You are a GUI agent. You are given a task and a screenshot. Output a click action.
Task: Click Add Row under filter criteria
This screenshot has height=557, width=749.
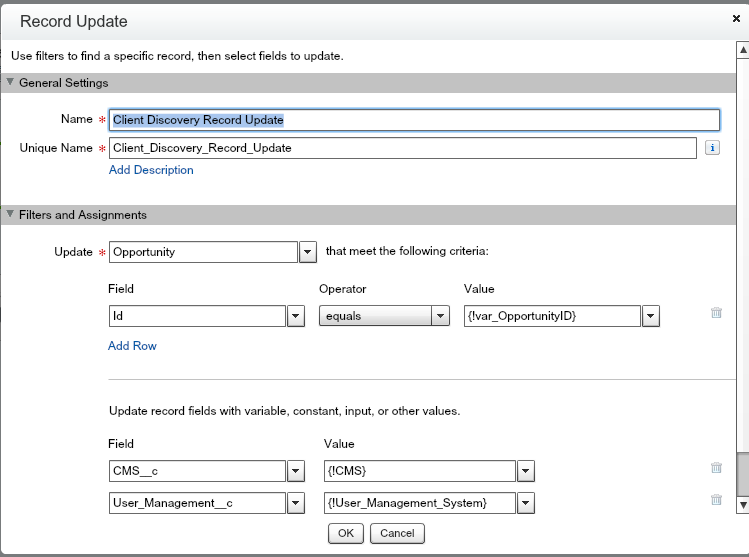point(132,346)
